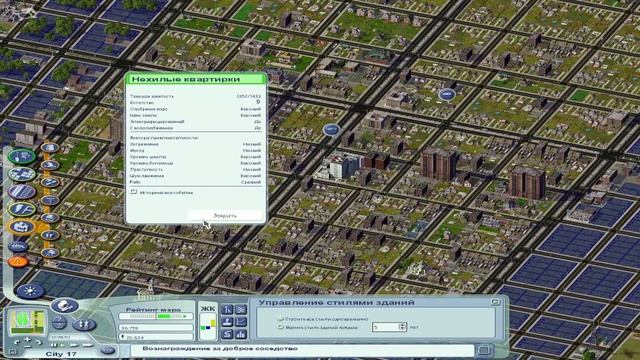Click the city population readout field
This screenshot has height=360, width=640.
pyautogui.click(x=156, y=337)
